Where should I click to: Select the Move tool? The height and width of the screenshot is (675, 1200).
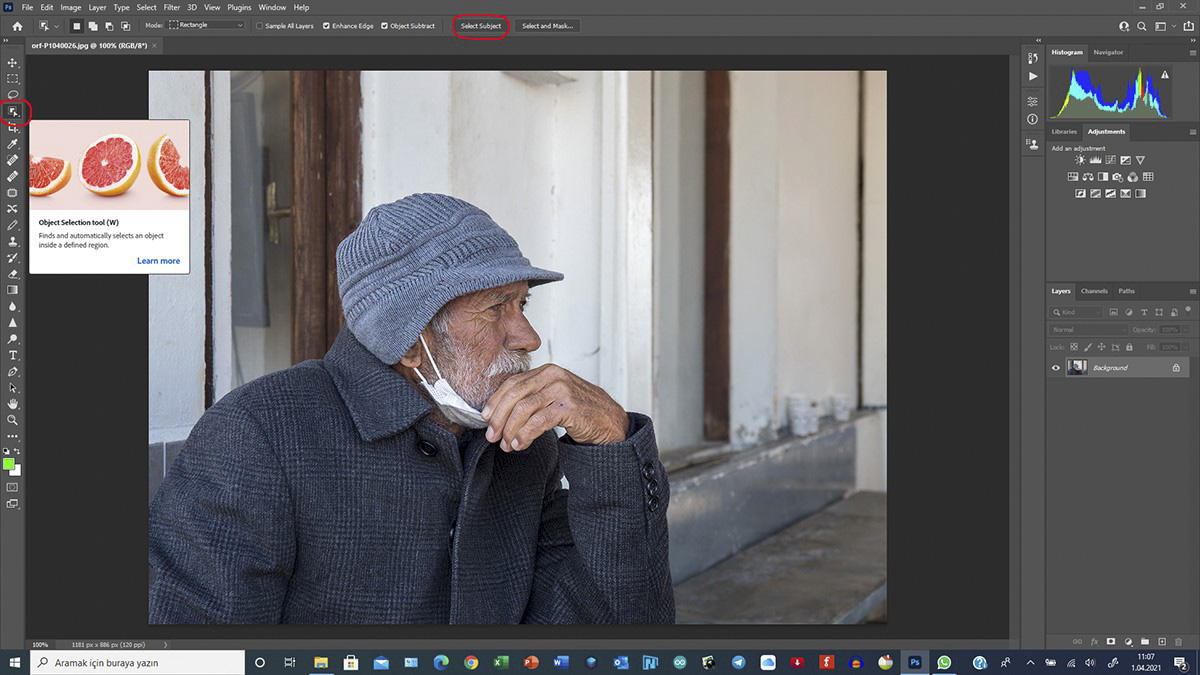point(13,62)
